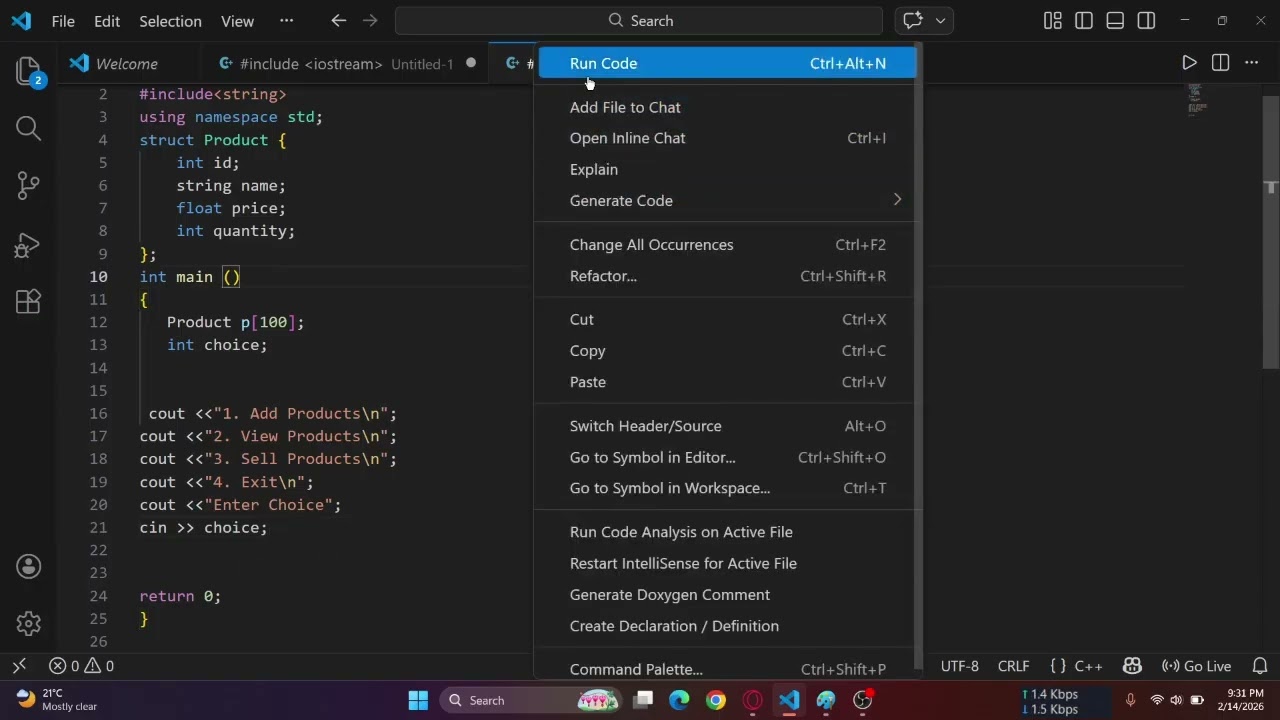Screen dimensions: 1280x720
Task: Change UTF-8 file encoding
Action: (960, 666)
